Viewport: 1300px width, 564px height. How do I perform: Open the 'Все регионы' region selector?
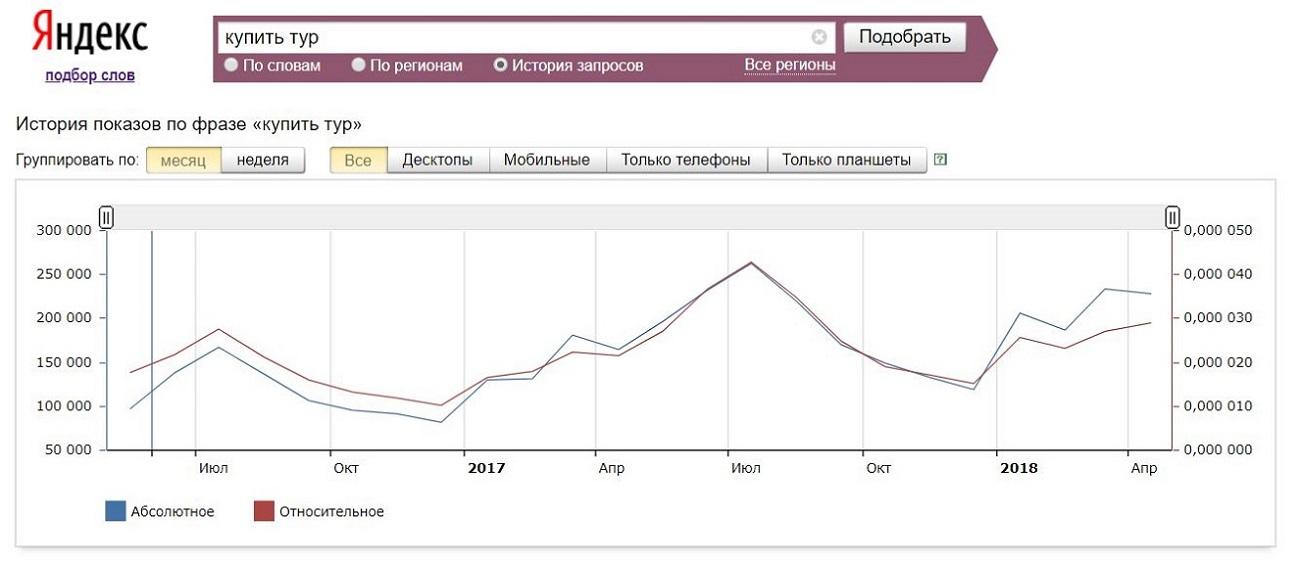pyautogui.click(x=790, y=65)
